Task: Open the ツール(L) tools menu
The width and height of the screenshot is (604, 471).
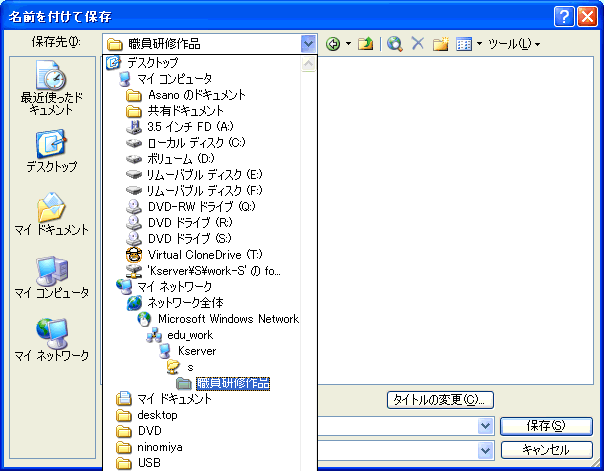Action: [514, 44]
